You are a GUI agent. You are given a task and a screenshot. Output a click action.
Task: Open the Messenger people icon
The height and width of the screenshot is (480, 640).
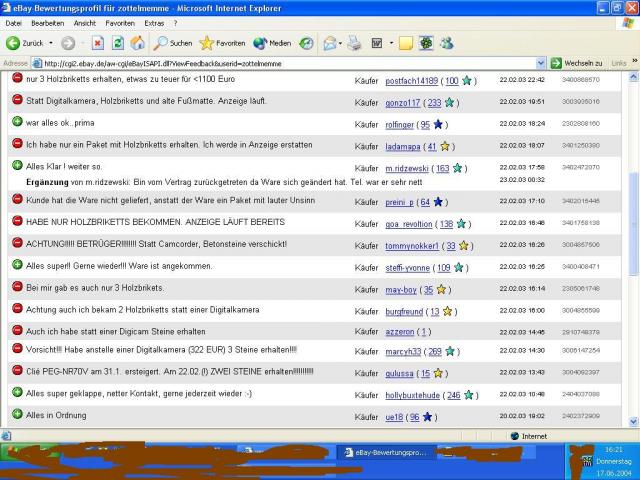click(447, 43)
